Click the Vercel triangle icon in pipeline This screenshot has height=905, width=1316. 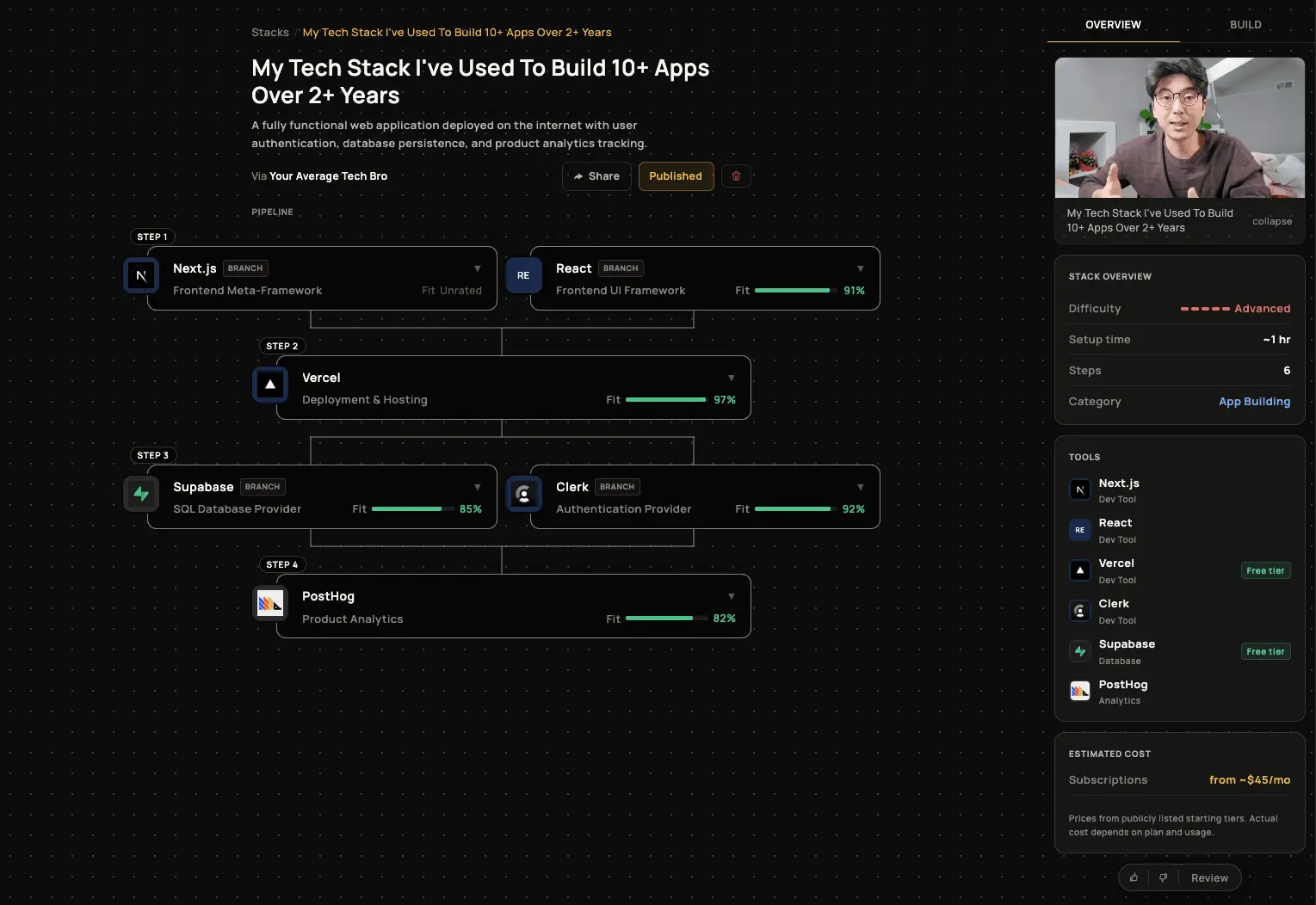[x=270, y=385]
